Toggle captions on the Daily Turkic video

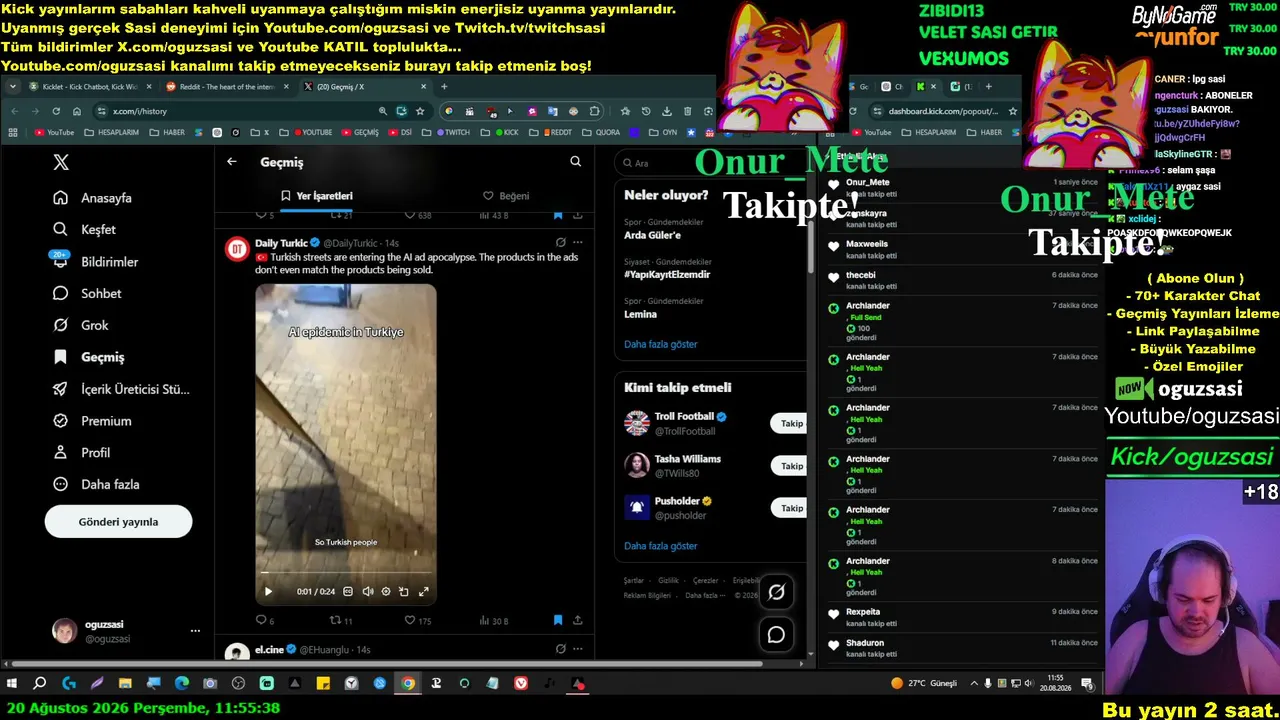pos(348,592)
